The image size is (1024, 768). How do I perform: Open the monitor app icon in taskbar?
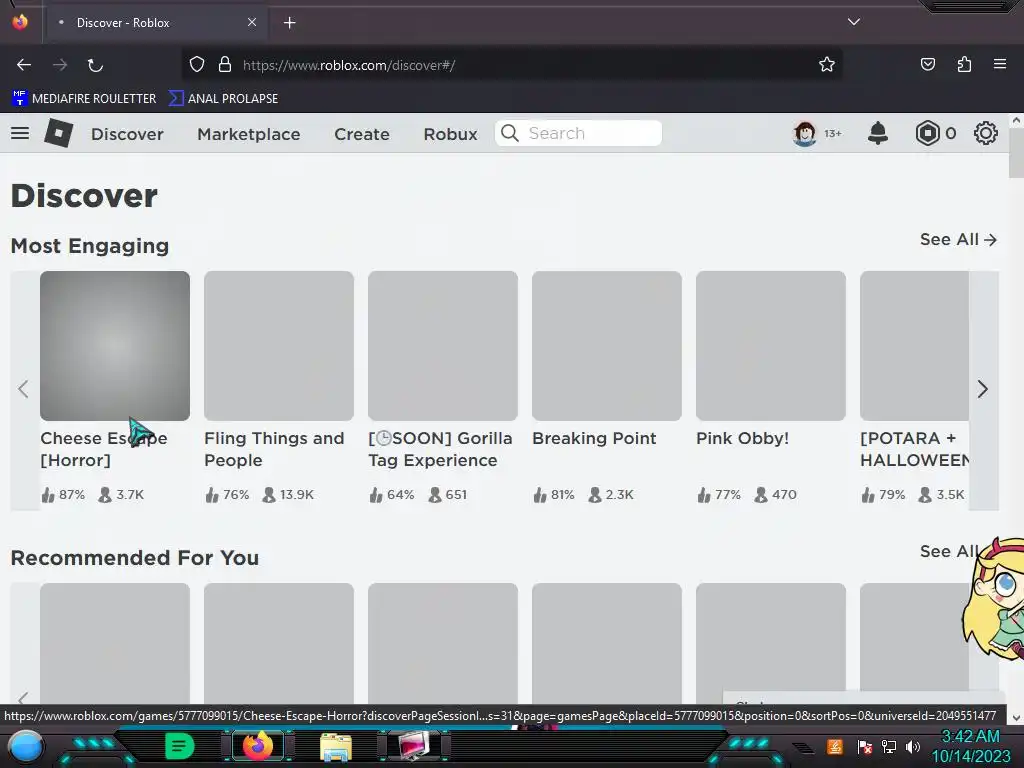[x=415, y=746]
